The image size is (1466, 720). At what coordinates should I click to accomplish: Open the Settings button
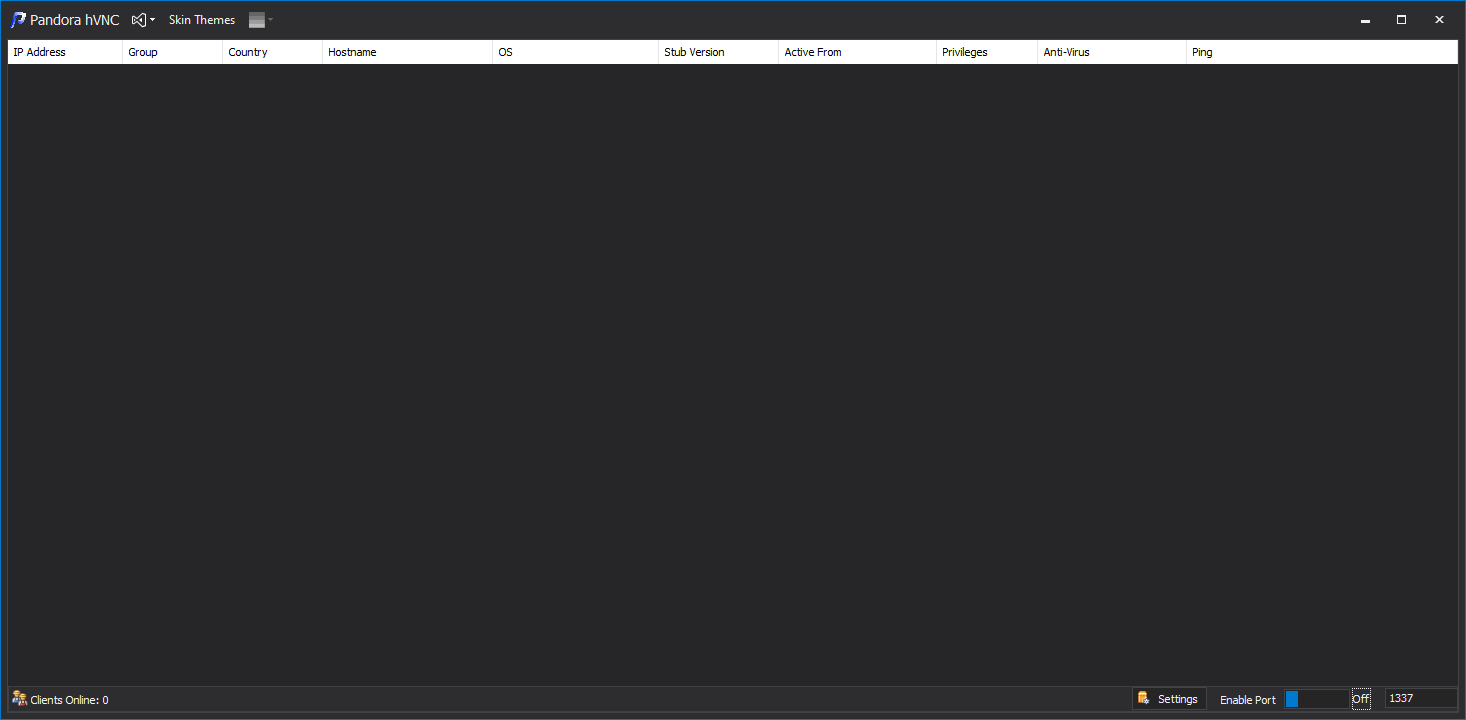pyautogui.click(x=1170, y=699)
